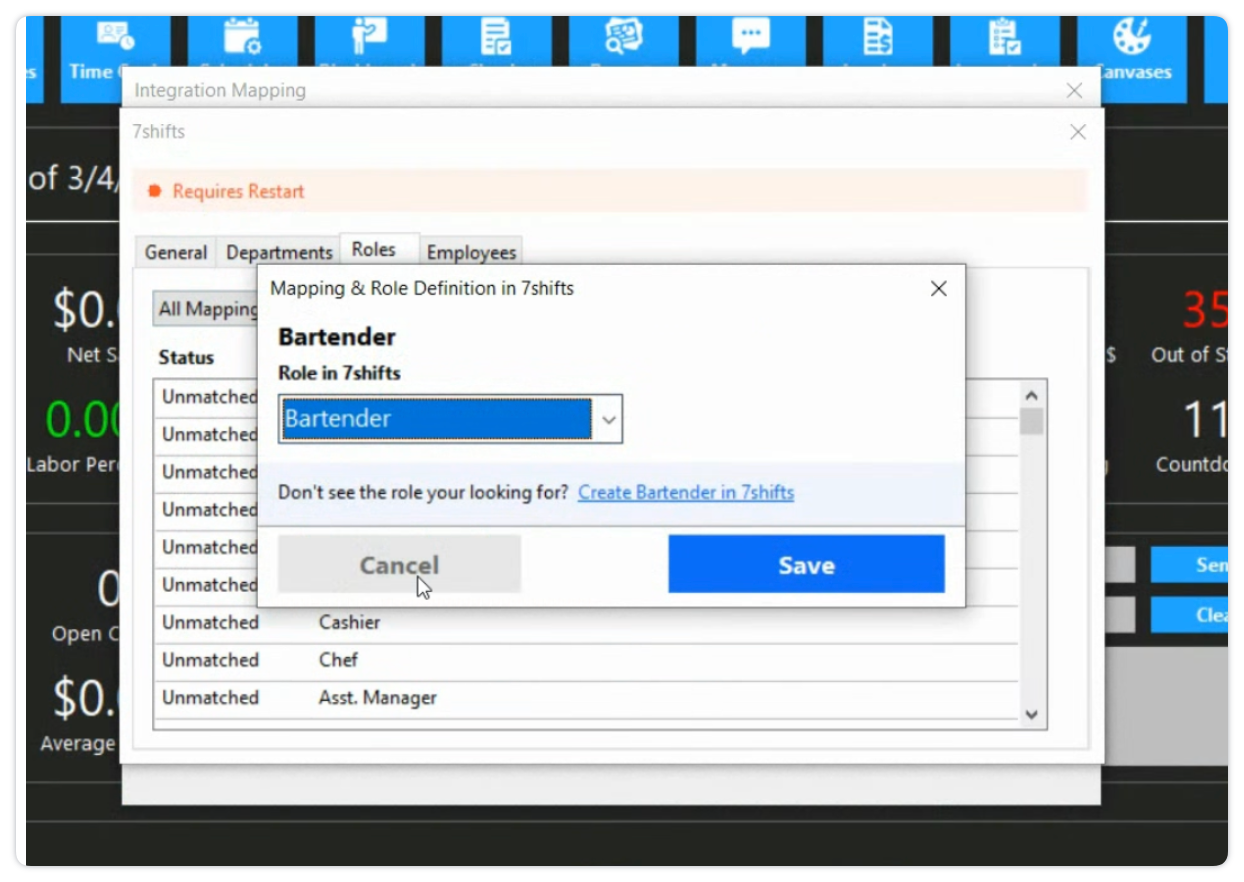
Task: Open the All Mappings filter dropdown
Action: (x=206, y=309)
